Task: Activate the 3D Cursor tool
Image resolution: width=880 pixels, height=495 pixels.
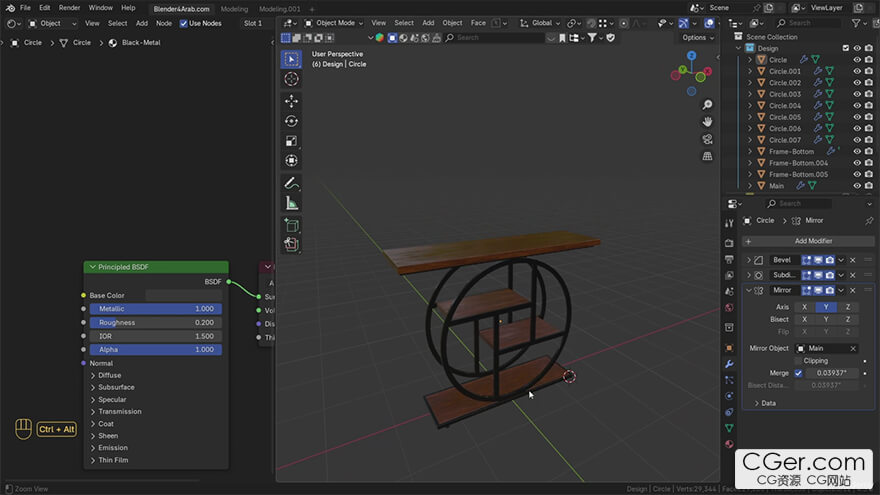Action: pyautogui.click(x=291, y=79)
